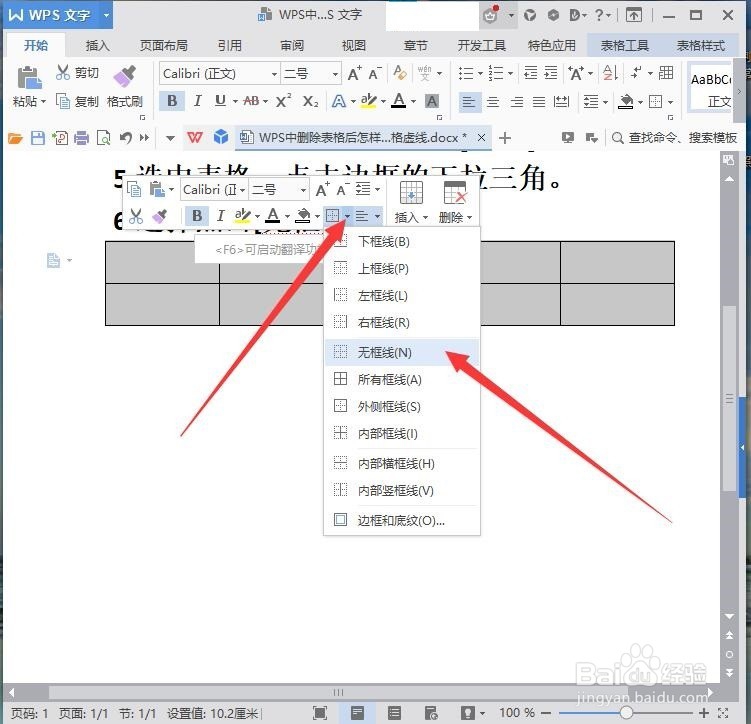
Task: Right align paragraph in ribbon
Action: [x=516, y=102]
